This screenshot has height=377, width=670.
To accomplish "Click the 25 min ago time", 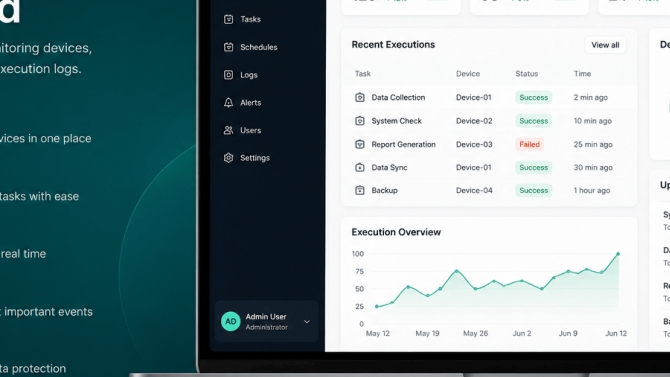I will pos(593,144).
